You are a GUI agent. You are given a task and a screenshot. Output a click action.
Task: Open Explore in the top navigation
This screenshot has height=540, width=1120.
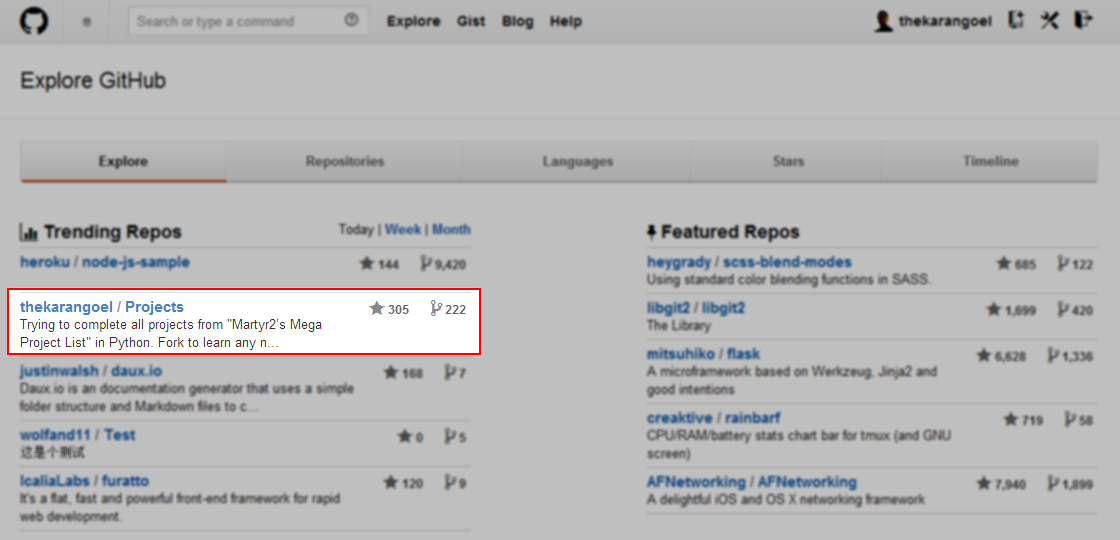414,21
